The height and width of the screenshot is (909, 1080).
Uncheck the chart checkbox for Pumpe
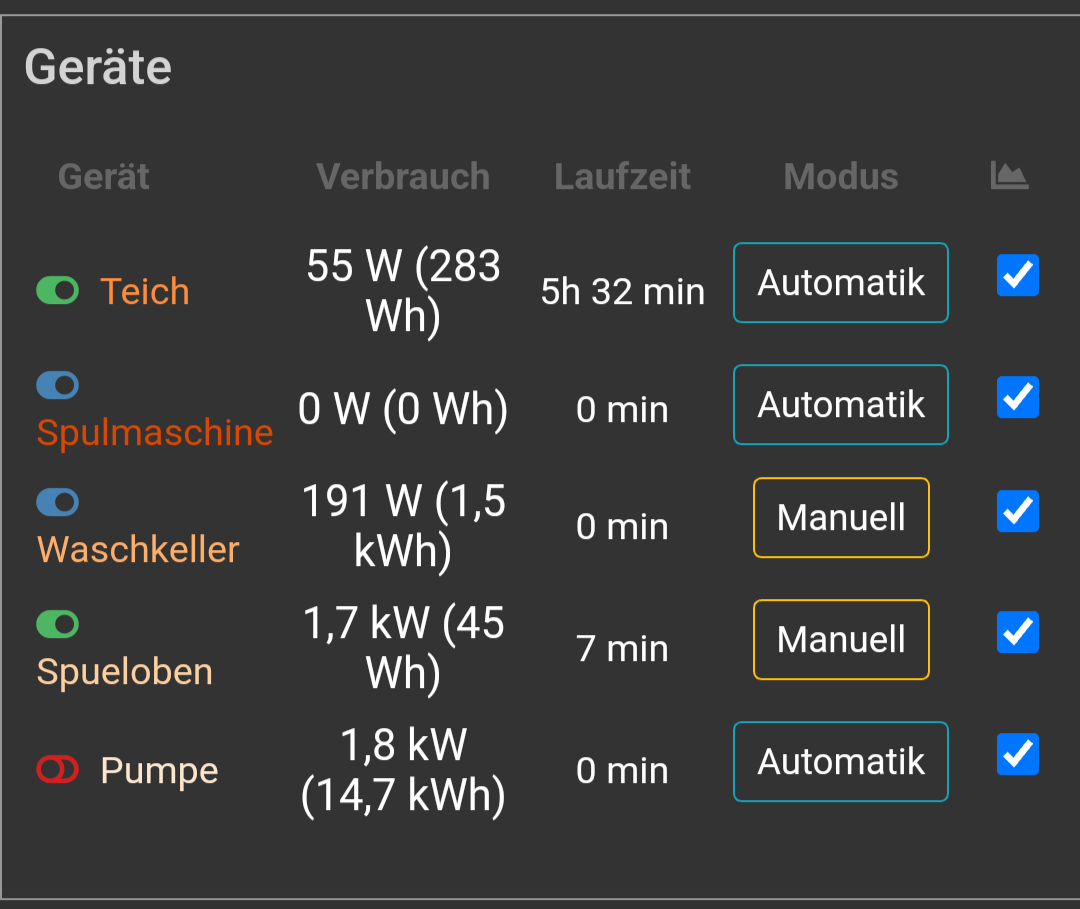1018,755
